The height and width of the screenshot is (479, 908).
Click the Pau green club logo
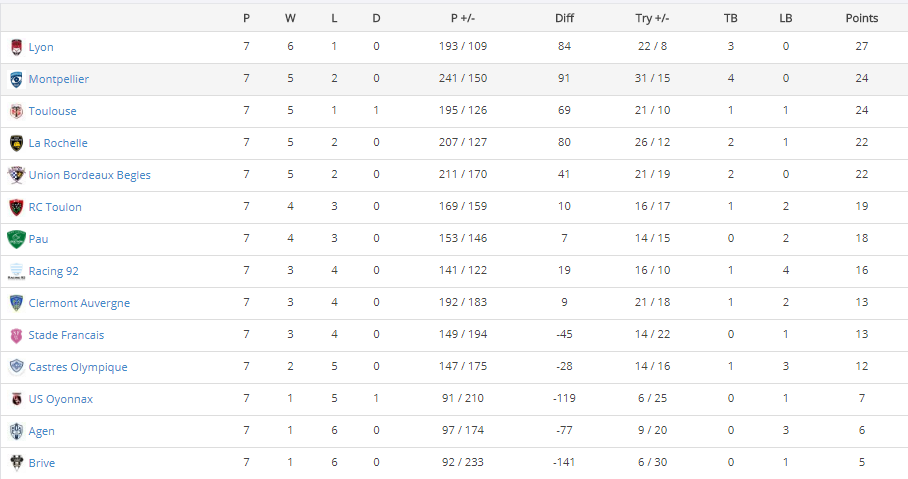(16, 239)
